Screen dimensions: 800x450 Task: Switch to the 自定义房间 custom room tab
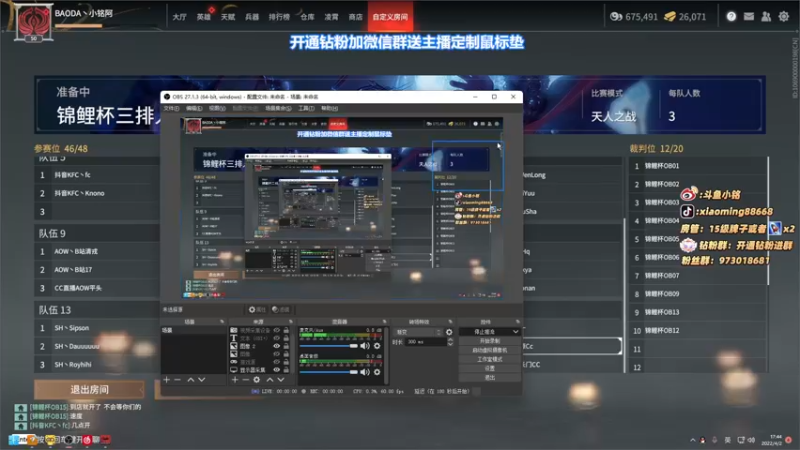click(390, 17)
